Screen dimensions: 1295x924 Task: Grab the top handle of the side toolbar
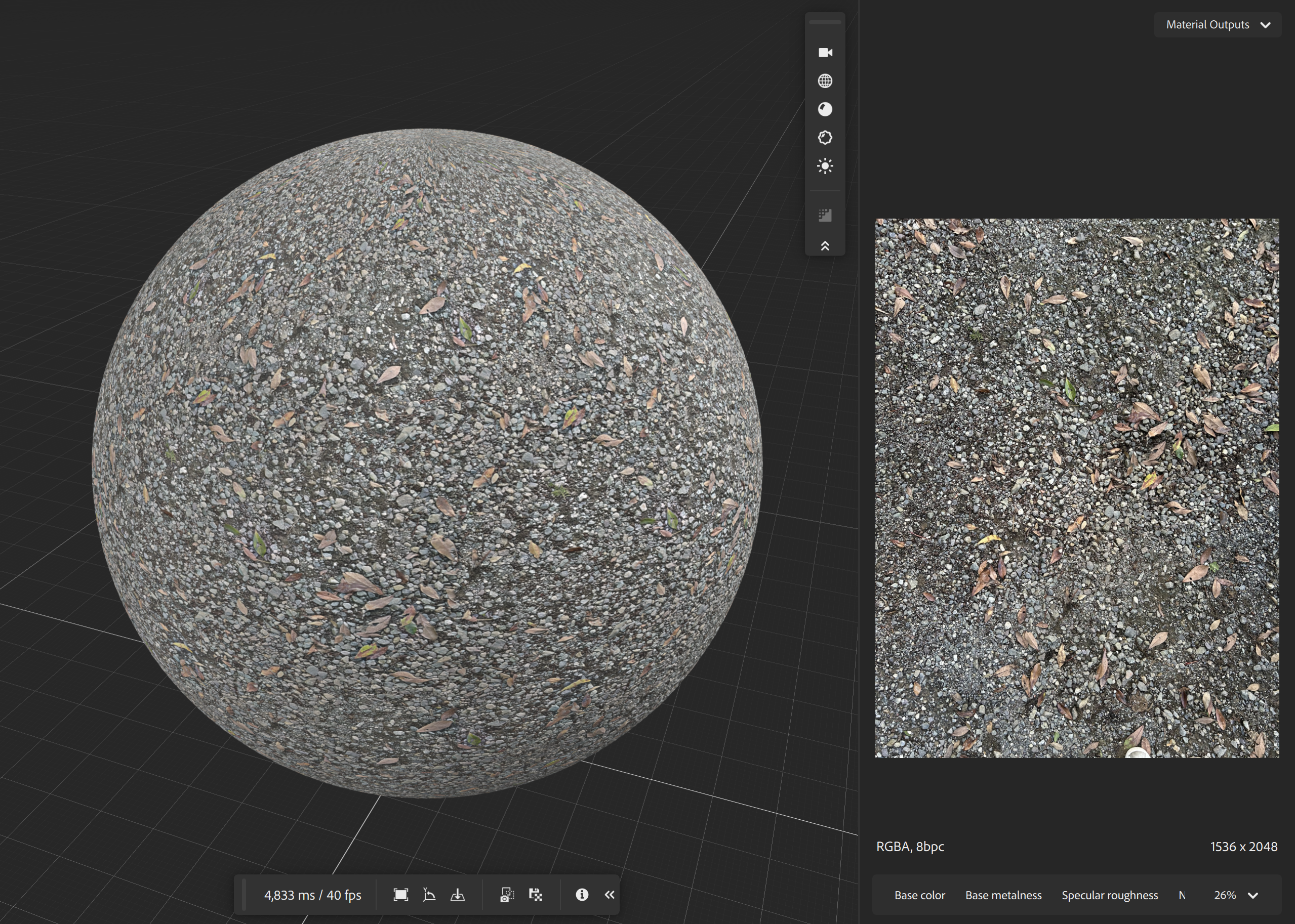[x=825, y=22]
